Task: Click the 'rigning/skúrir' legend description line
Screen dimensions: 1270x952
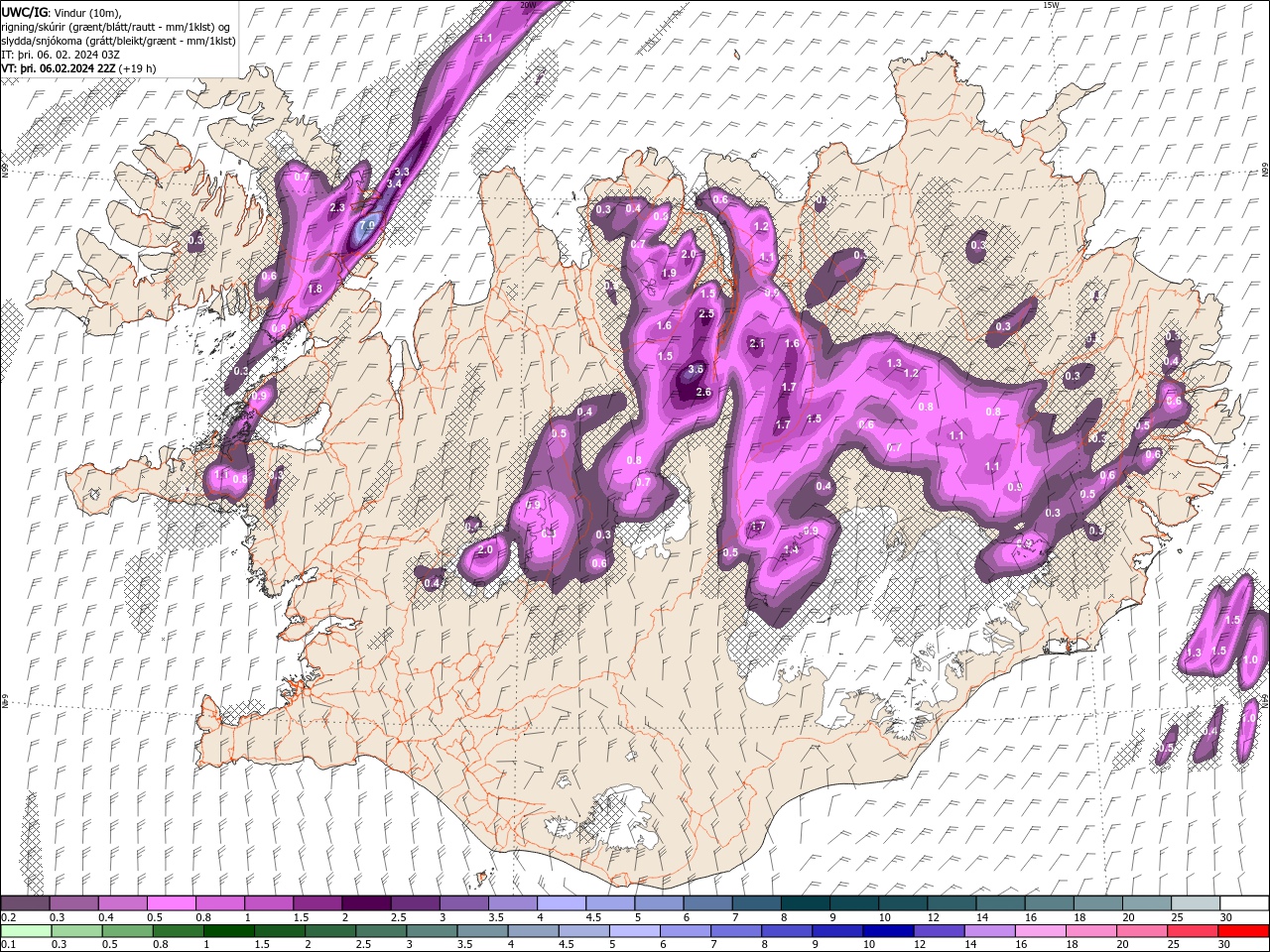Action: pyautogui.click(x=115, y=27)
